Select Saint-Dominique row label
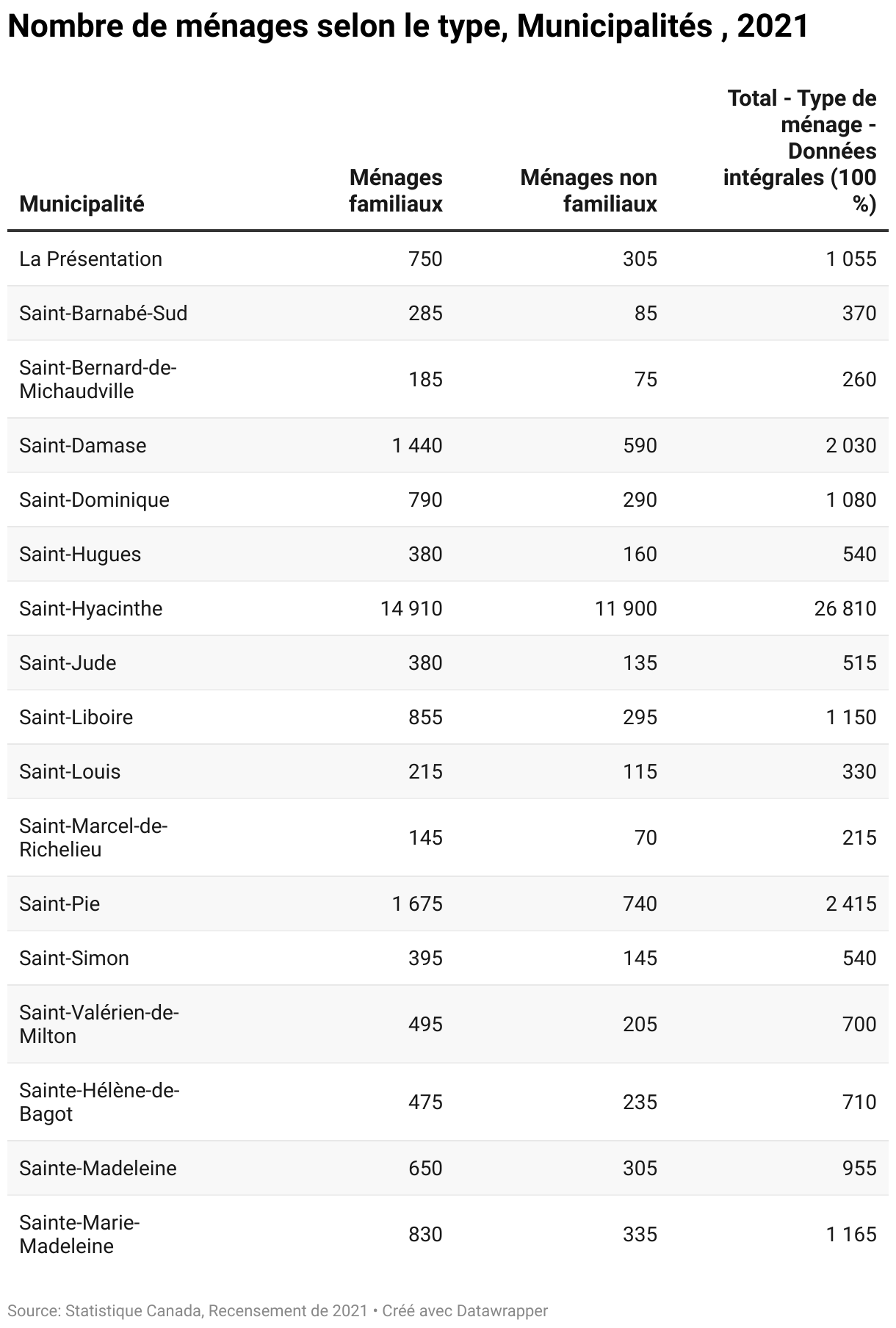 click(x=94, y=499)
